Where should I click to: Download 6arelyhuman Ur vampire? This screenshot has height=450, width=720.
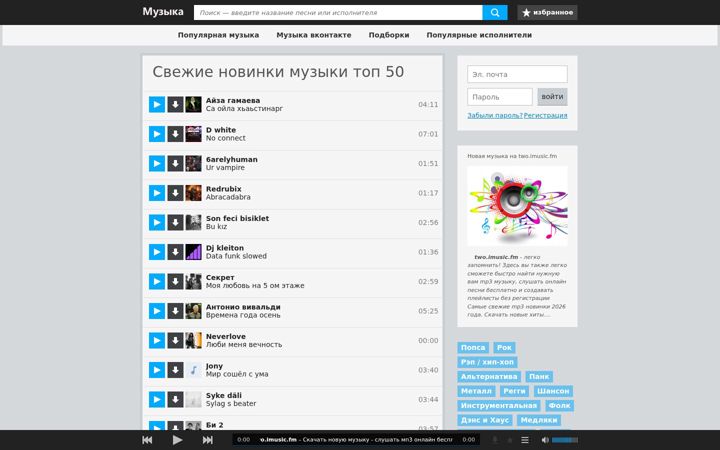pyautogui.click(x=175, y=163)
